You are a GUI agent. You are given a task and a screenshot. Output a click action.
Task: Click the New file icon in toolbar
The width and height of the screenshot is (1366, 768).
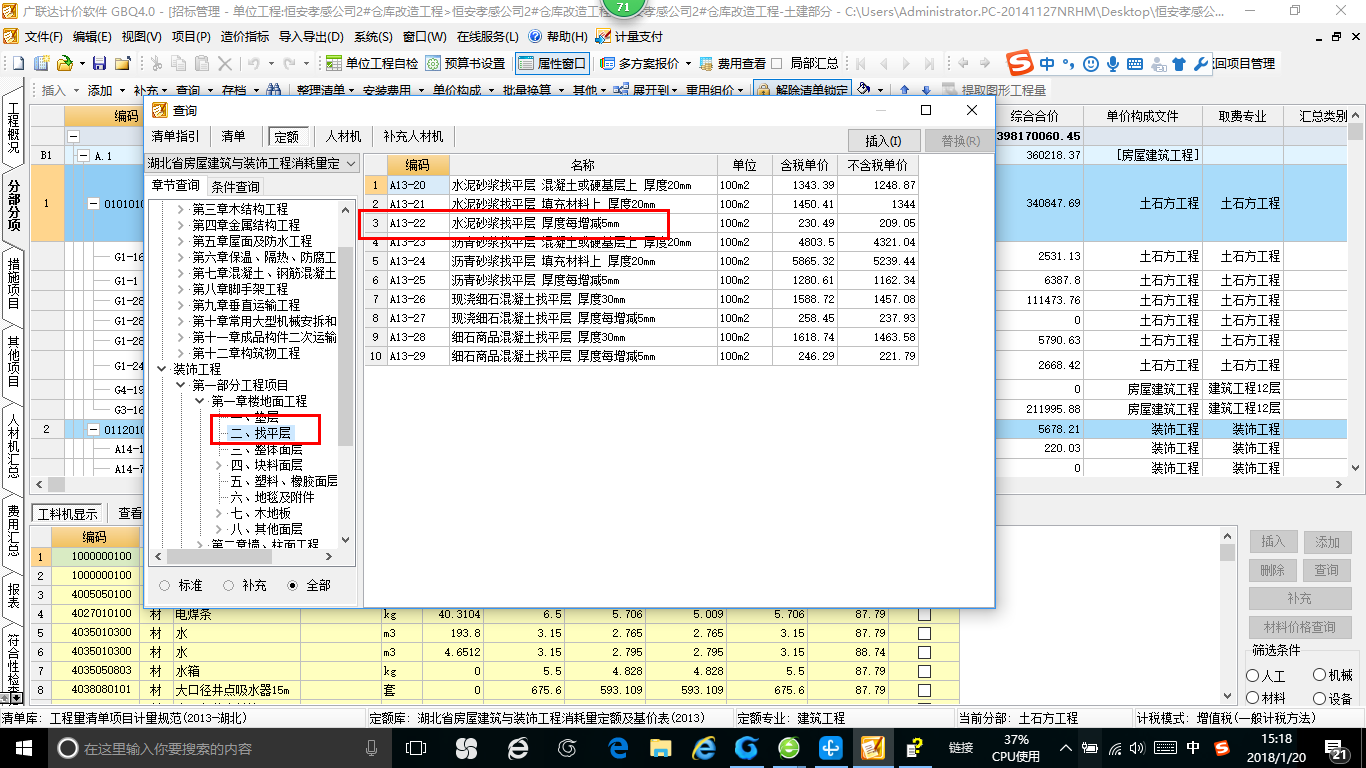coord(18,63)
